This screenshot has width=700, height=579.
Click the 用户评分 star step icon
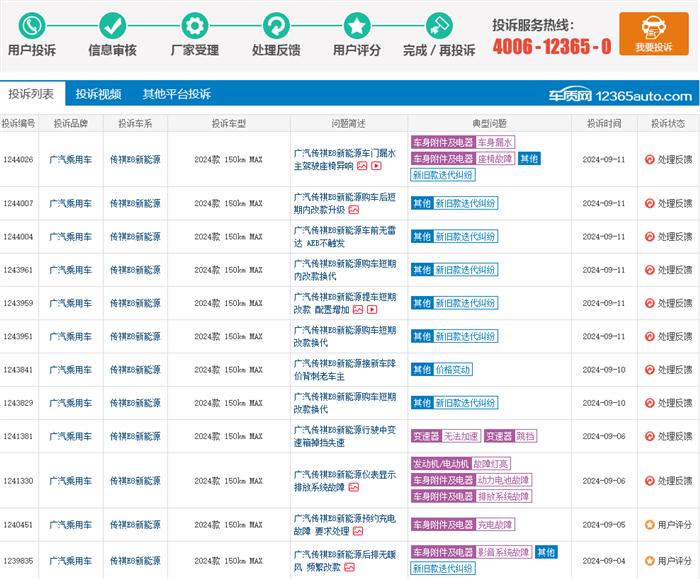click(x=357, y=25)
